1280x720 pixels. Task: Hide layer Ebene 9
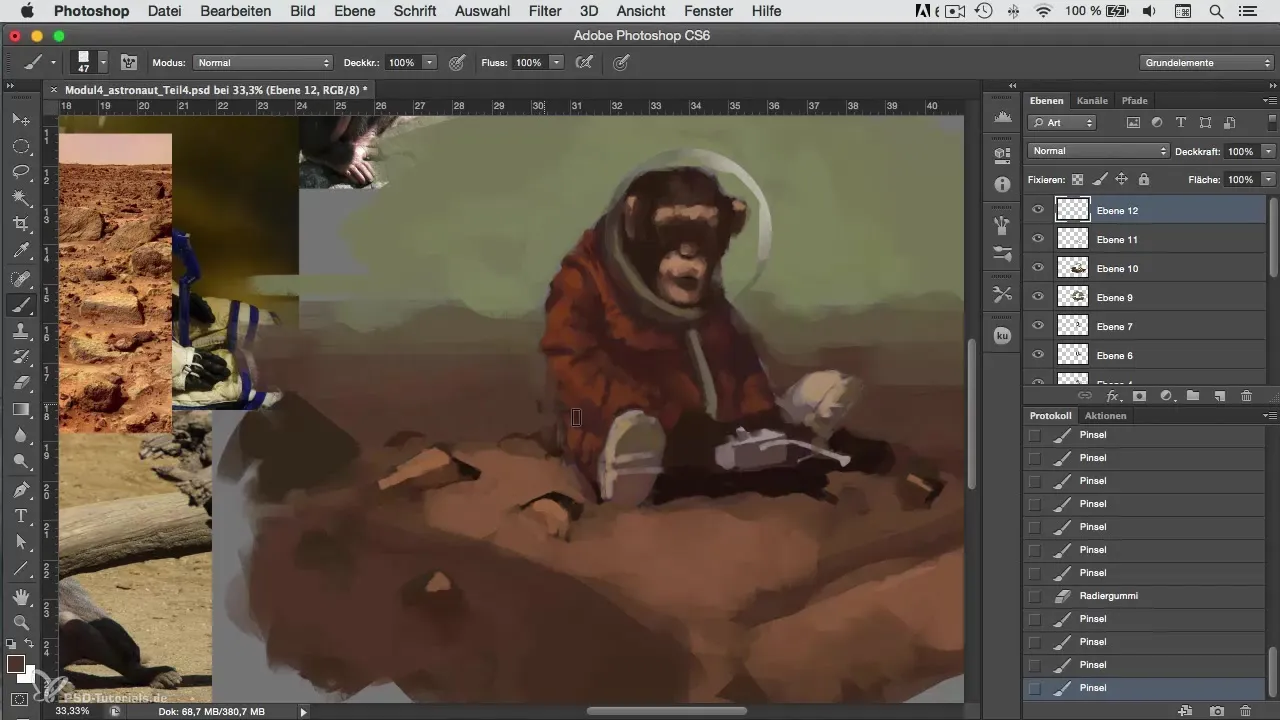click(x=1038, y=297)
